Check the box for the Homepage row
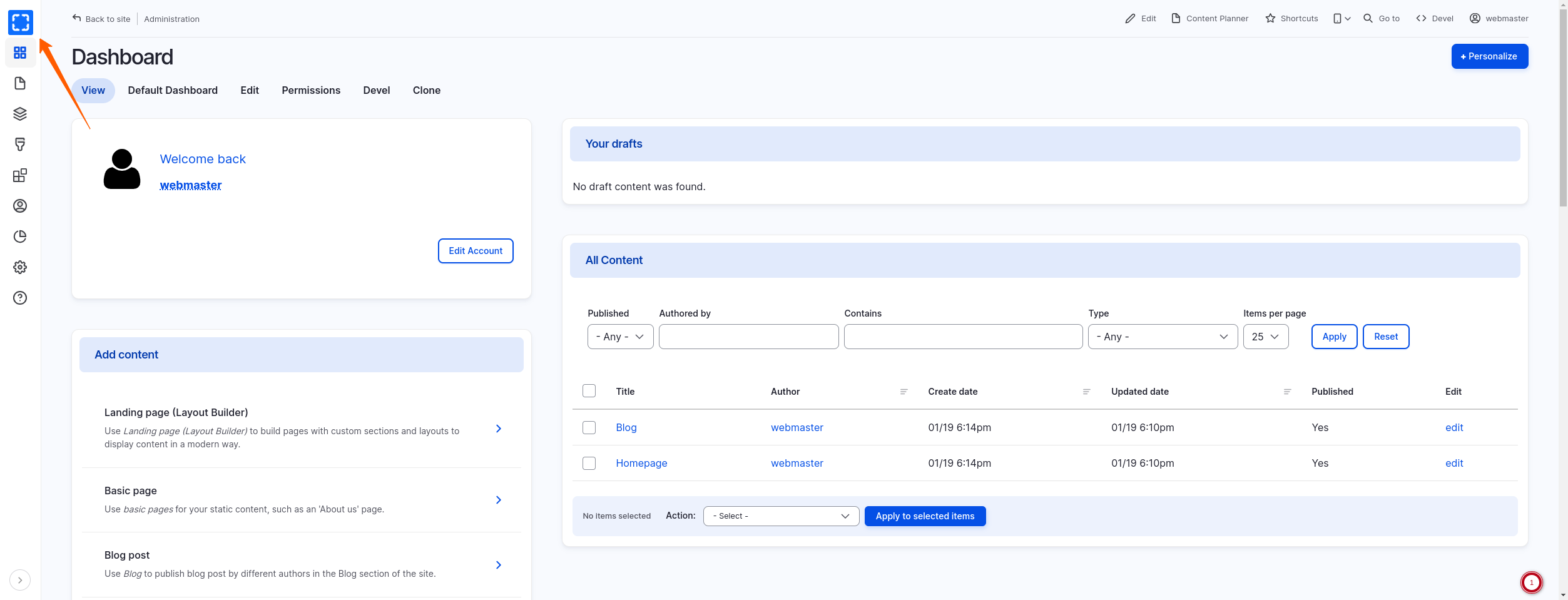This screenshot has width=1568, height=600. pos(589,463)
